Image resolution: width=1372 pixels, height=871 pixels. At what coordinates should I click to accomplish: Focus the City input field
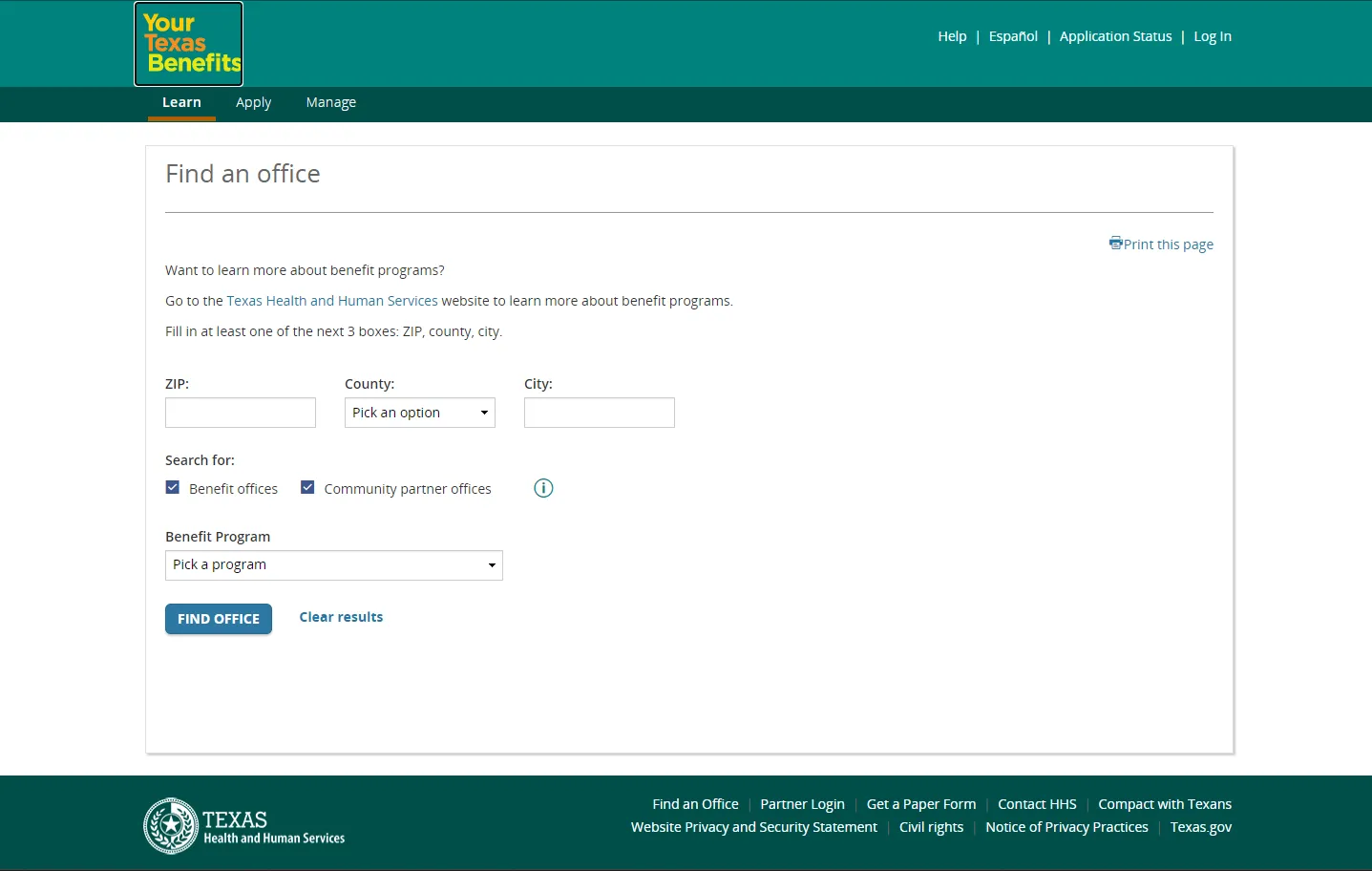coord(600,413)
